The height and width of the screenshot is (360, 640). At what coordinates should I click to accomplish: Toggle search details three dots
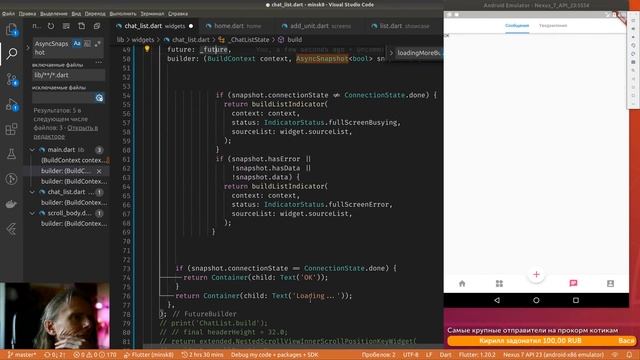coord(99,63)
